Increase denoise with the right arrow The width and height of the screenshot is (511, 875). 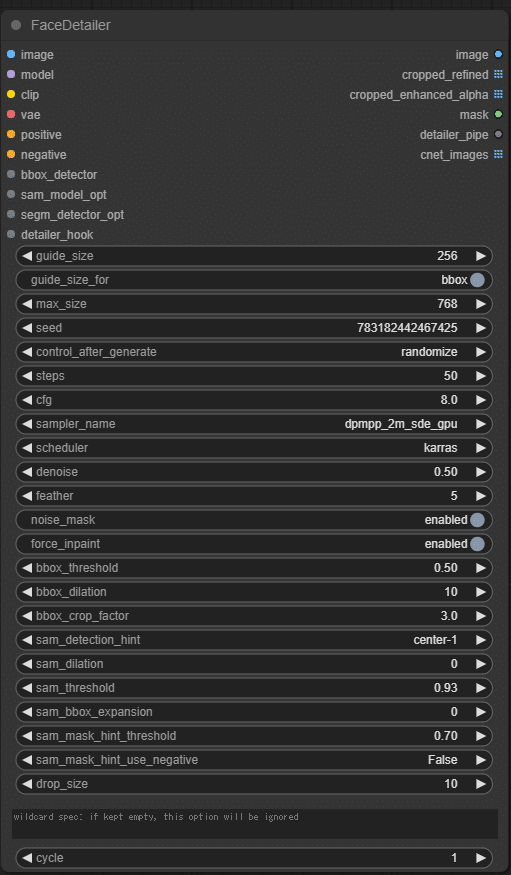coord(480,472)
